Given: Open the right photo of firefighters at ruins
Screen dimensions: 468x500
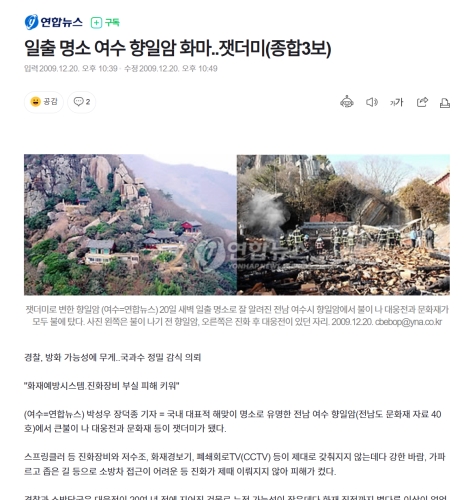Looking at the screenshot, I should click(343, 225).
